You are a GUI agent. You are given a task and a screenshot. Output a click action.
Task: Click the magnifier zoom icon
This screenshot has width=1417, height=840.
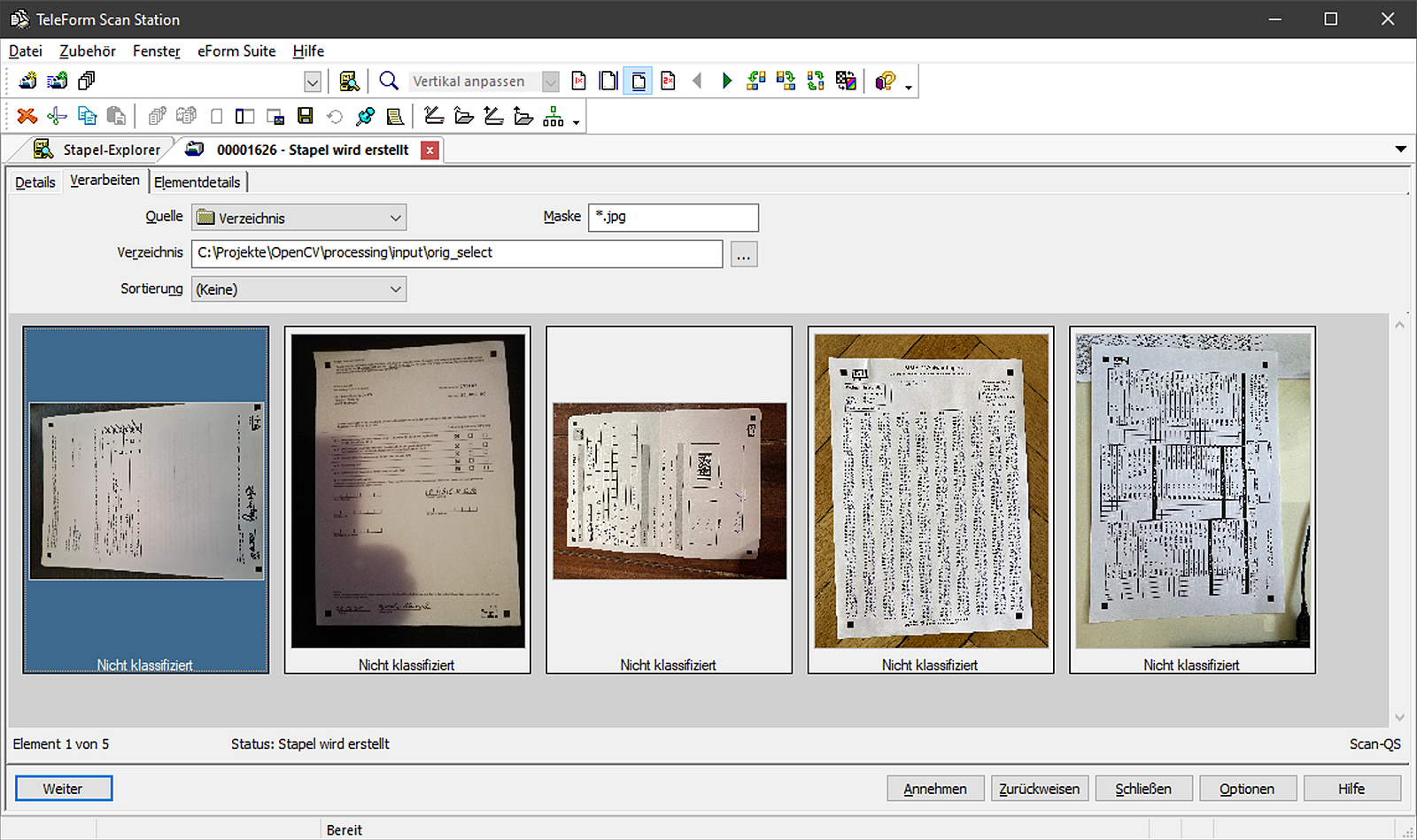[389, 81]
